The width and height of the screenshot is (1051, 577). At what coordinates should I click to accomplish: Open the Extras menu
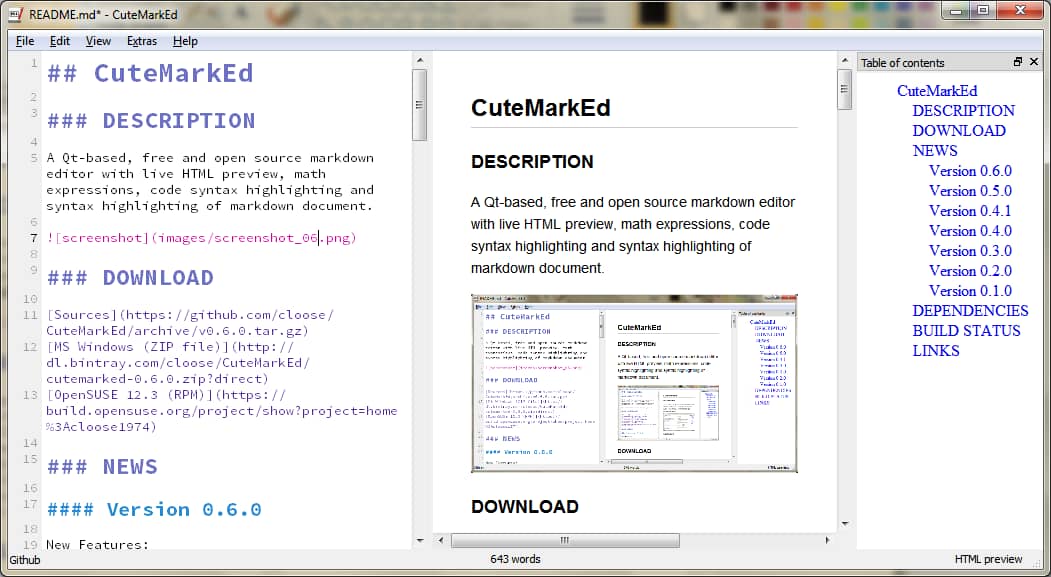pyautogui.click(x=141, y=41)
